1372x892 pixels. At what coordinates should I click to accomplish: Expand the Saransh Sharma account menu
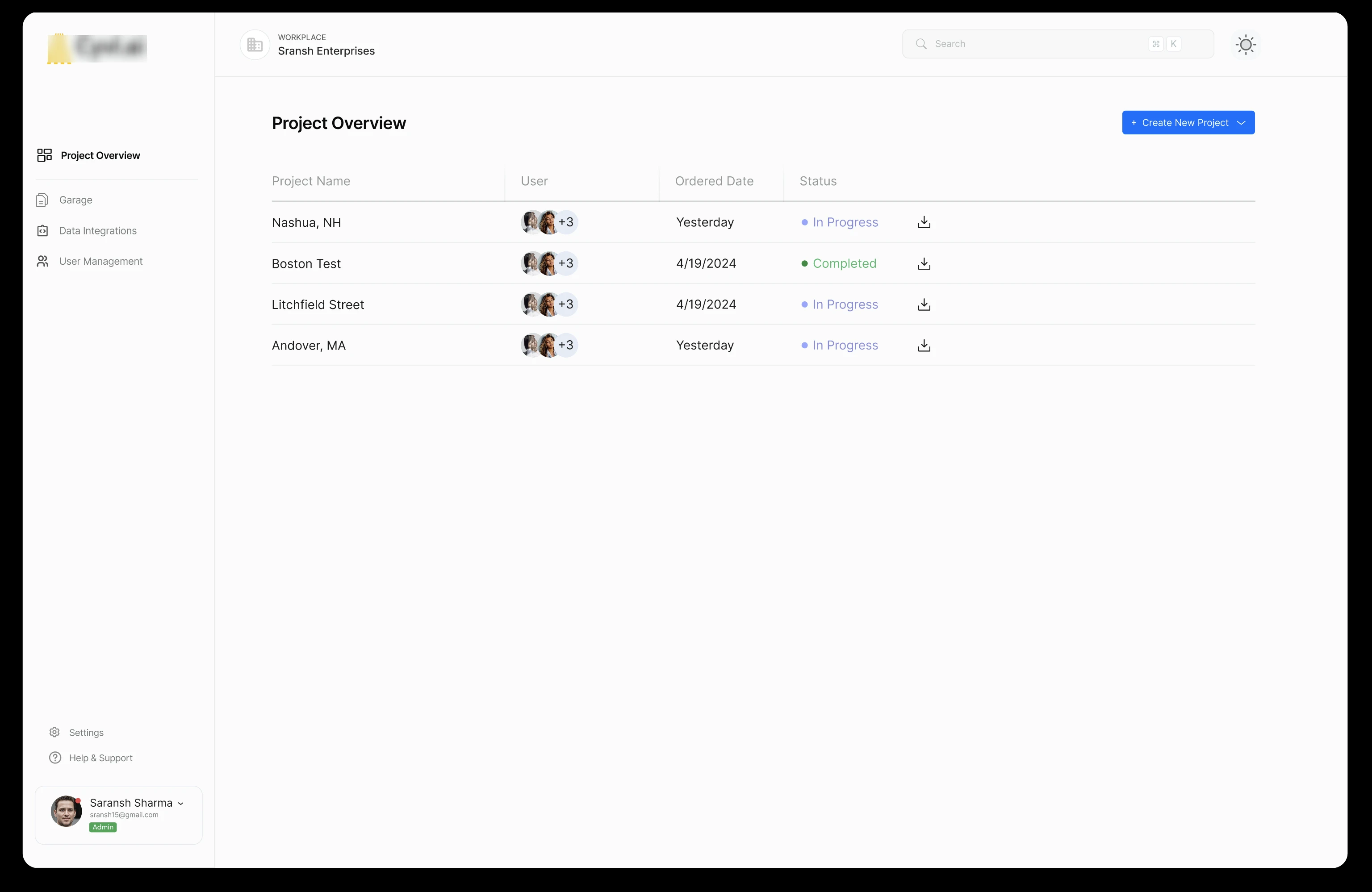[x=180, y=803]
